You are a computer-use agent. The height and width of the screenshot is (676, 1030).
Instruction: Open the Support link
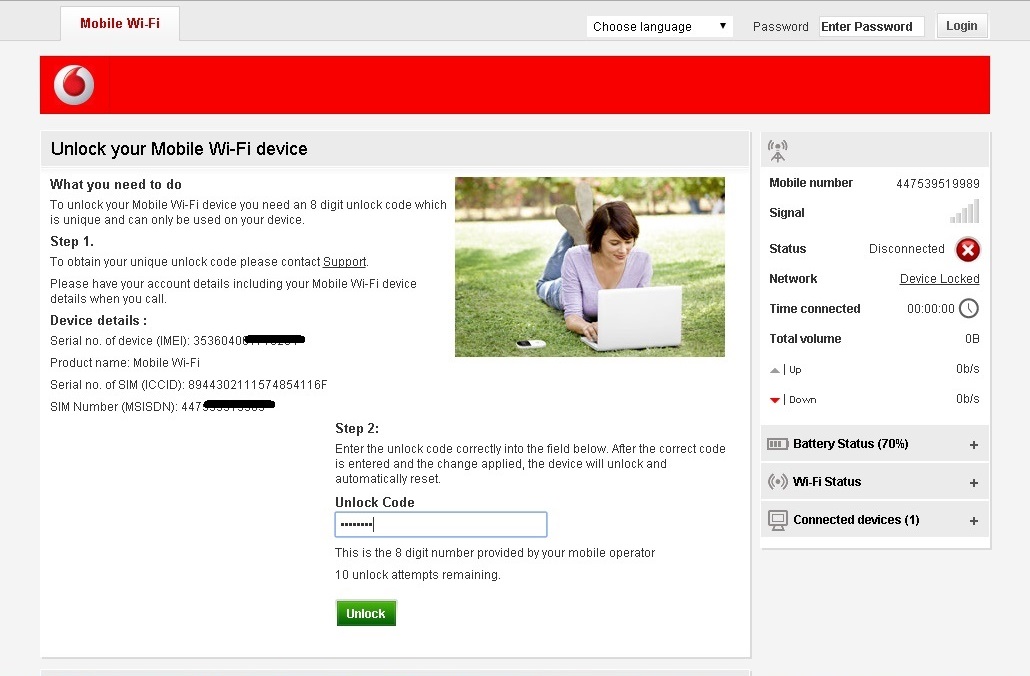[344, 261]
